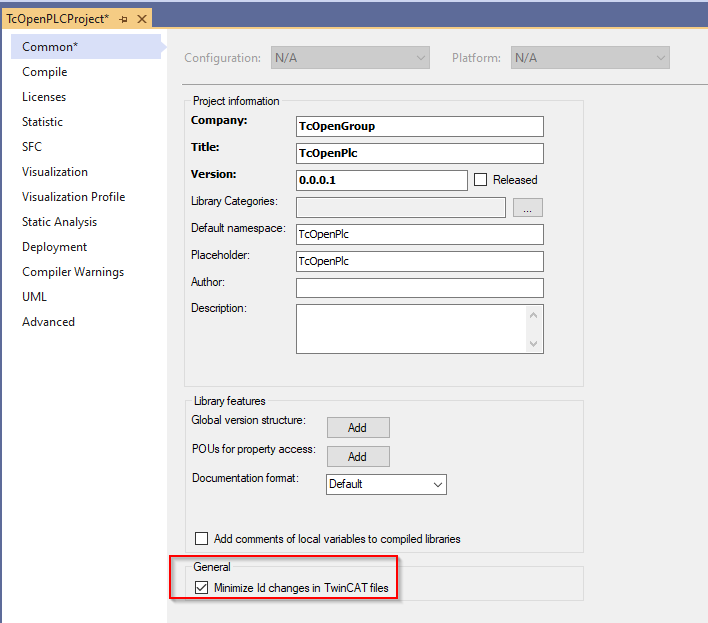Click into the Author field

pos(419,288)
